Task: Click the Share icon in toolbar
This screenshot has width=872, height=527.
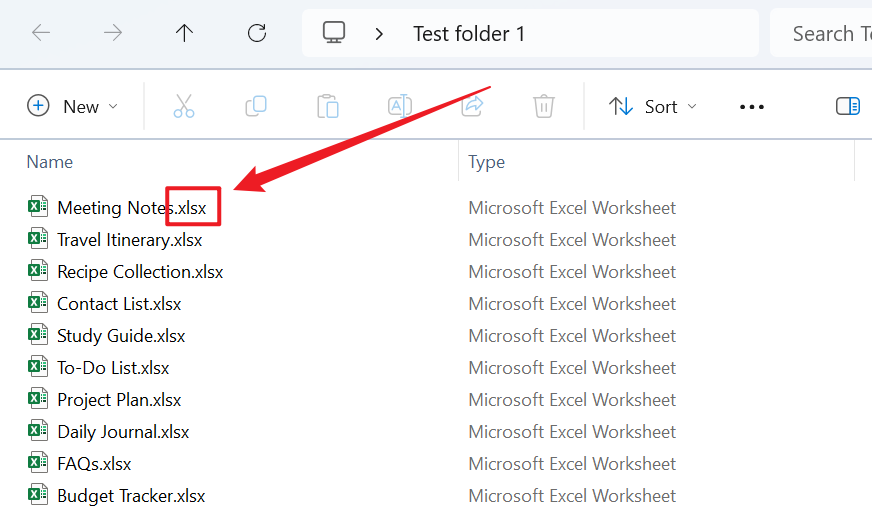Action: click(x=472, y=106)
